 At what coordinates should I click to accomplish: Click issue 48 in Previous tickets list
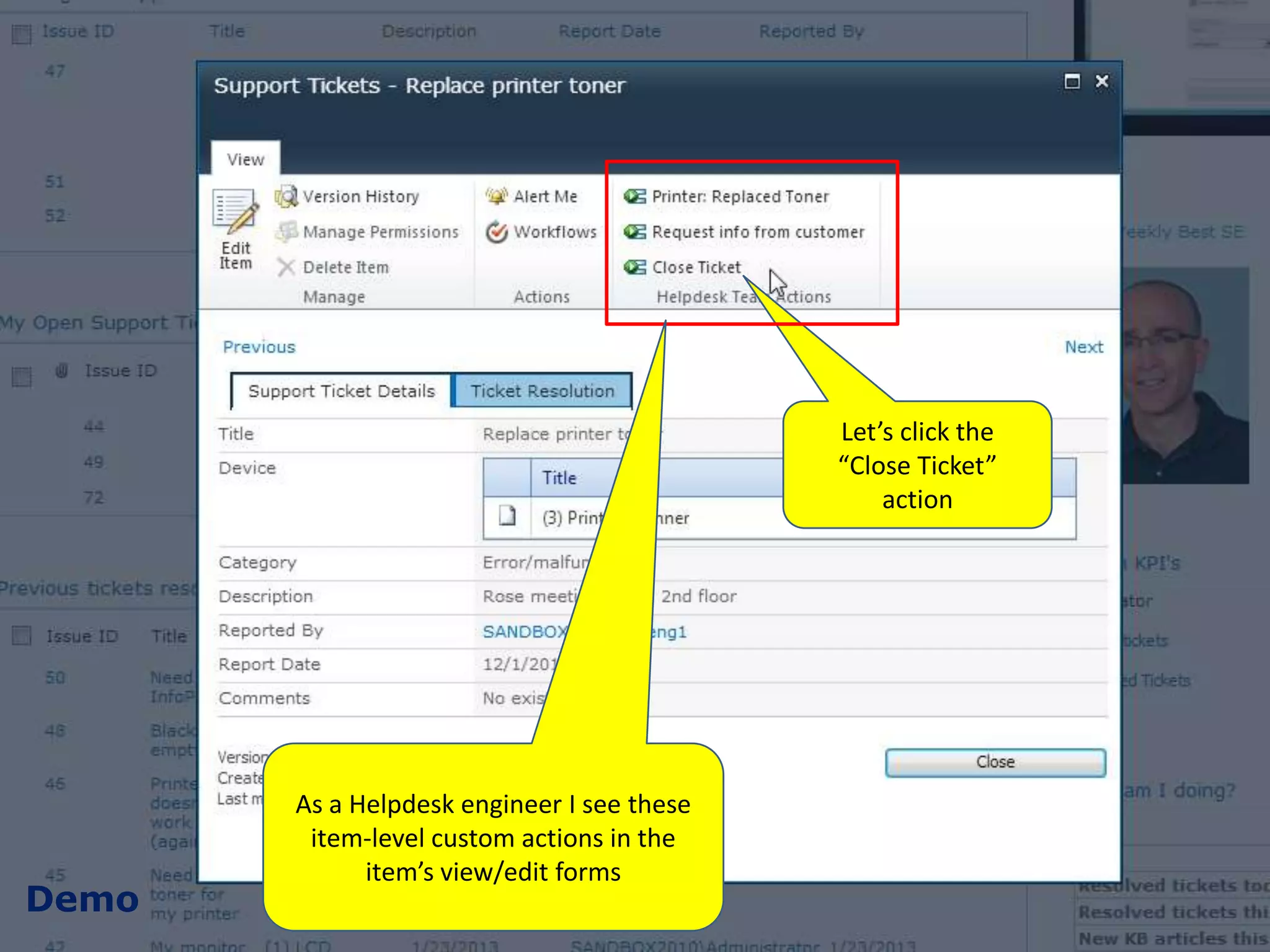pos(55,731)
